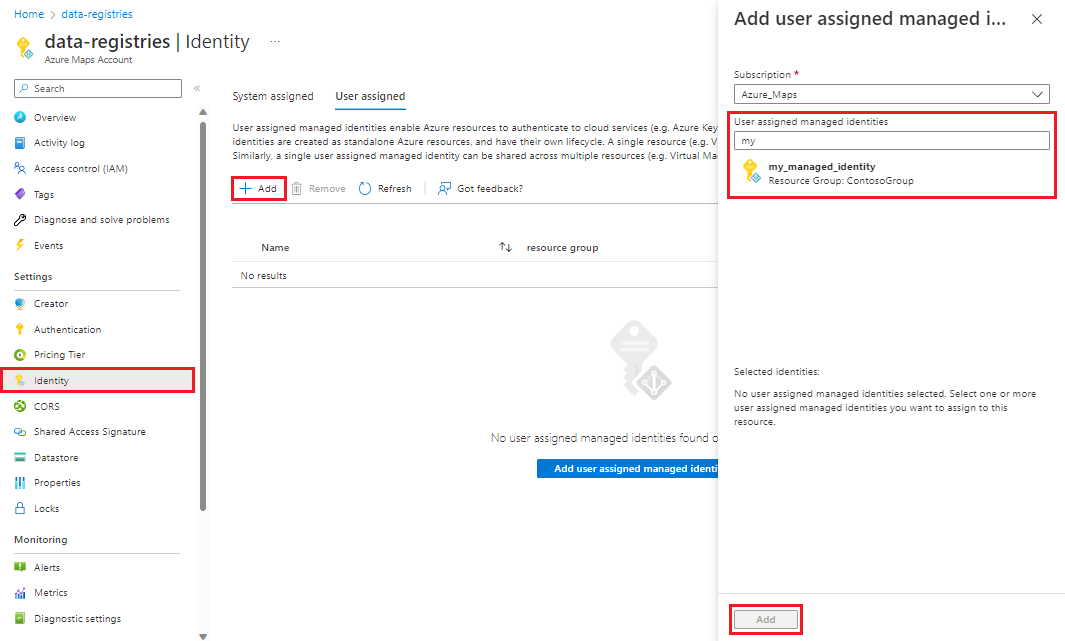Viewport: 1065px width, 641px height.
Task: Click the Pricing Tier icon
Action: (20, 354)
